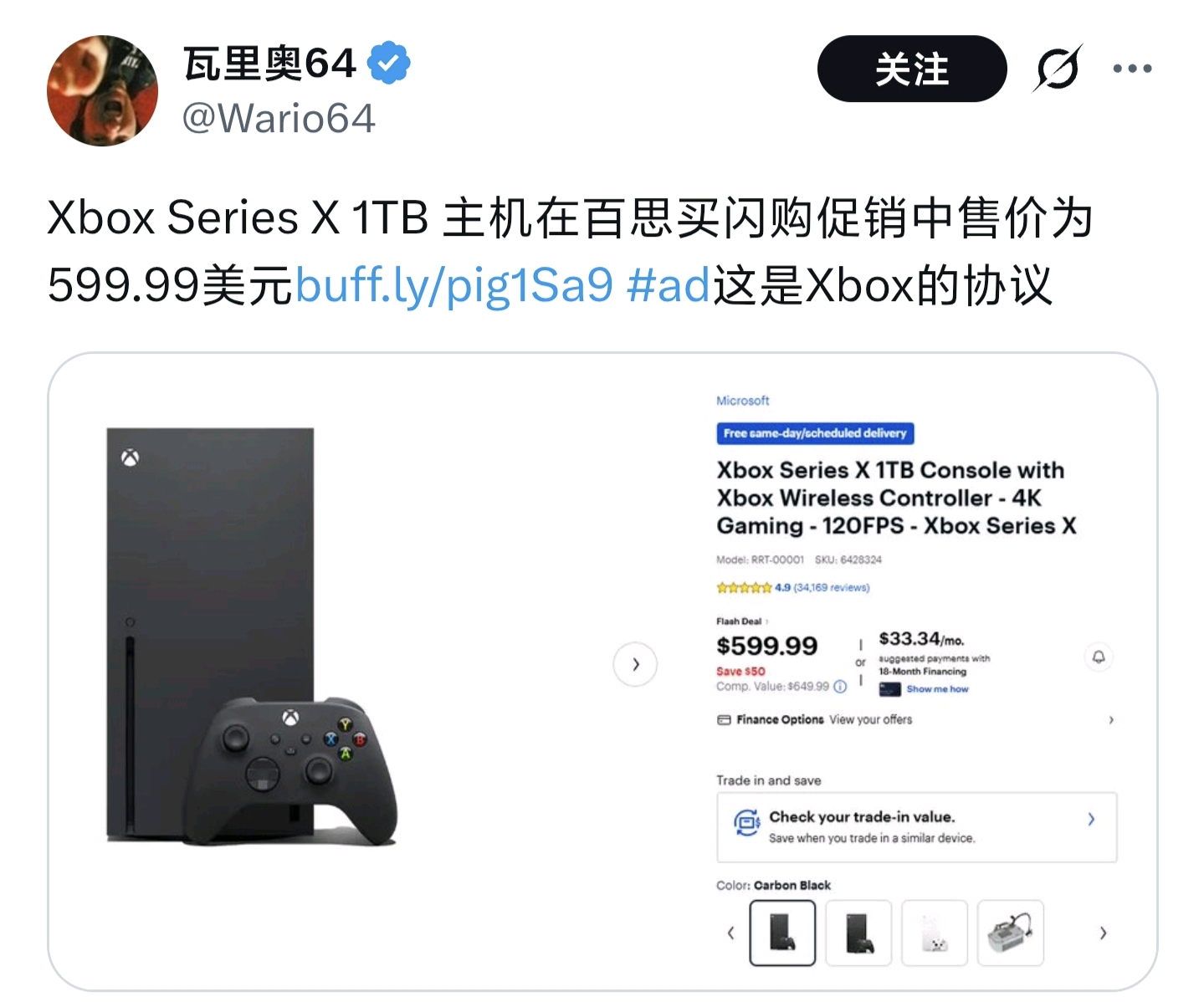Open the #ad hashtag
This screenshot has width=1204, height=1002.
[668, 284]
